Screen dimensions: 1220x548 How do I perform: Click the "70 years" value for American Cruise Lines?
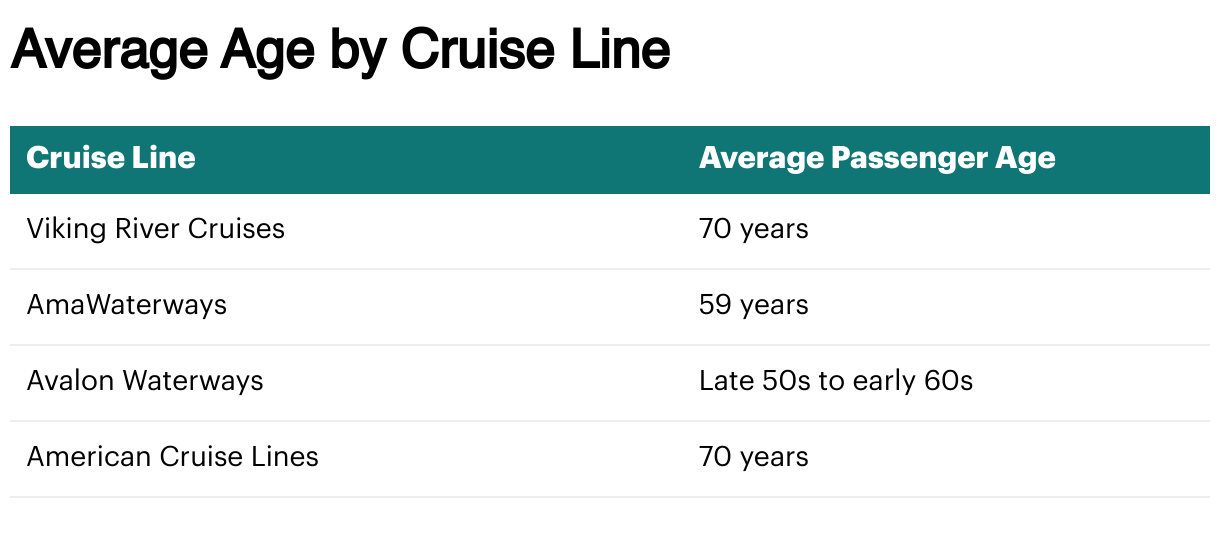754,457
